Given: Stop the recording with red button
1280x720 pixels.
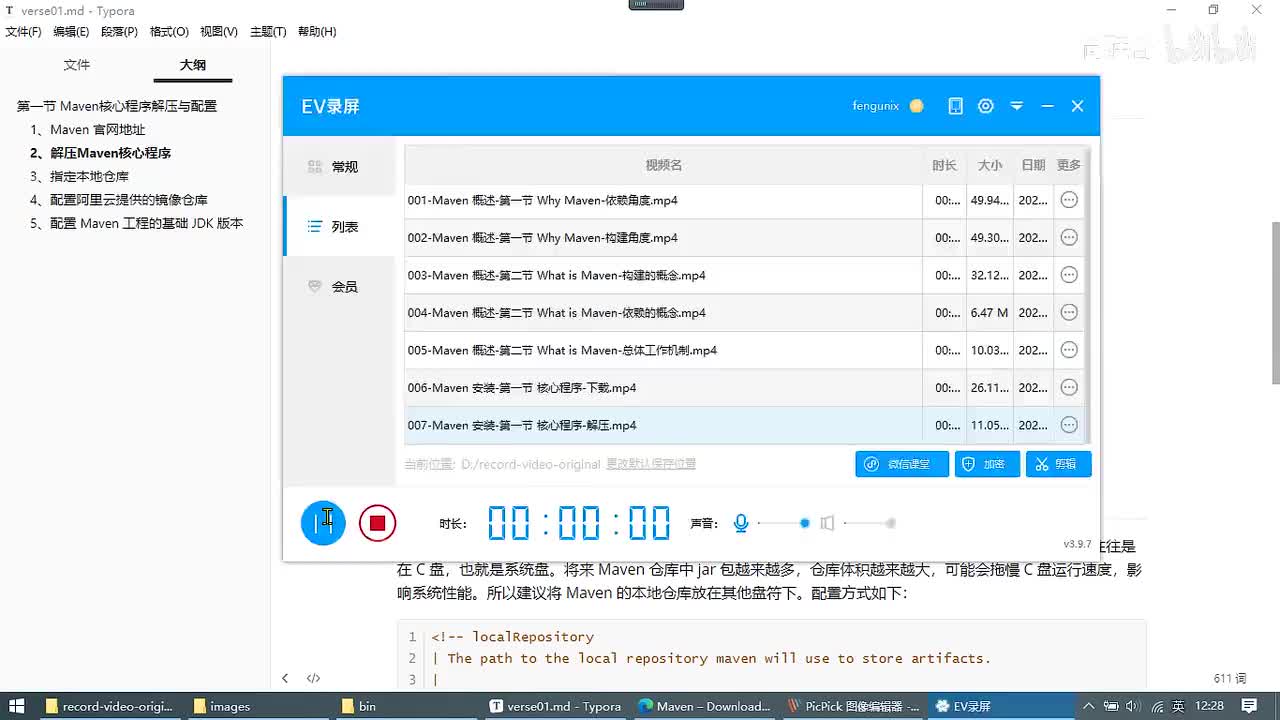Looking at the screenshot, I should click(377, 523).
